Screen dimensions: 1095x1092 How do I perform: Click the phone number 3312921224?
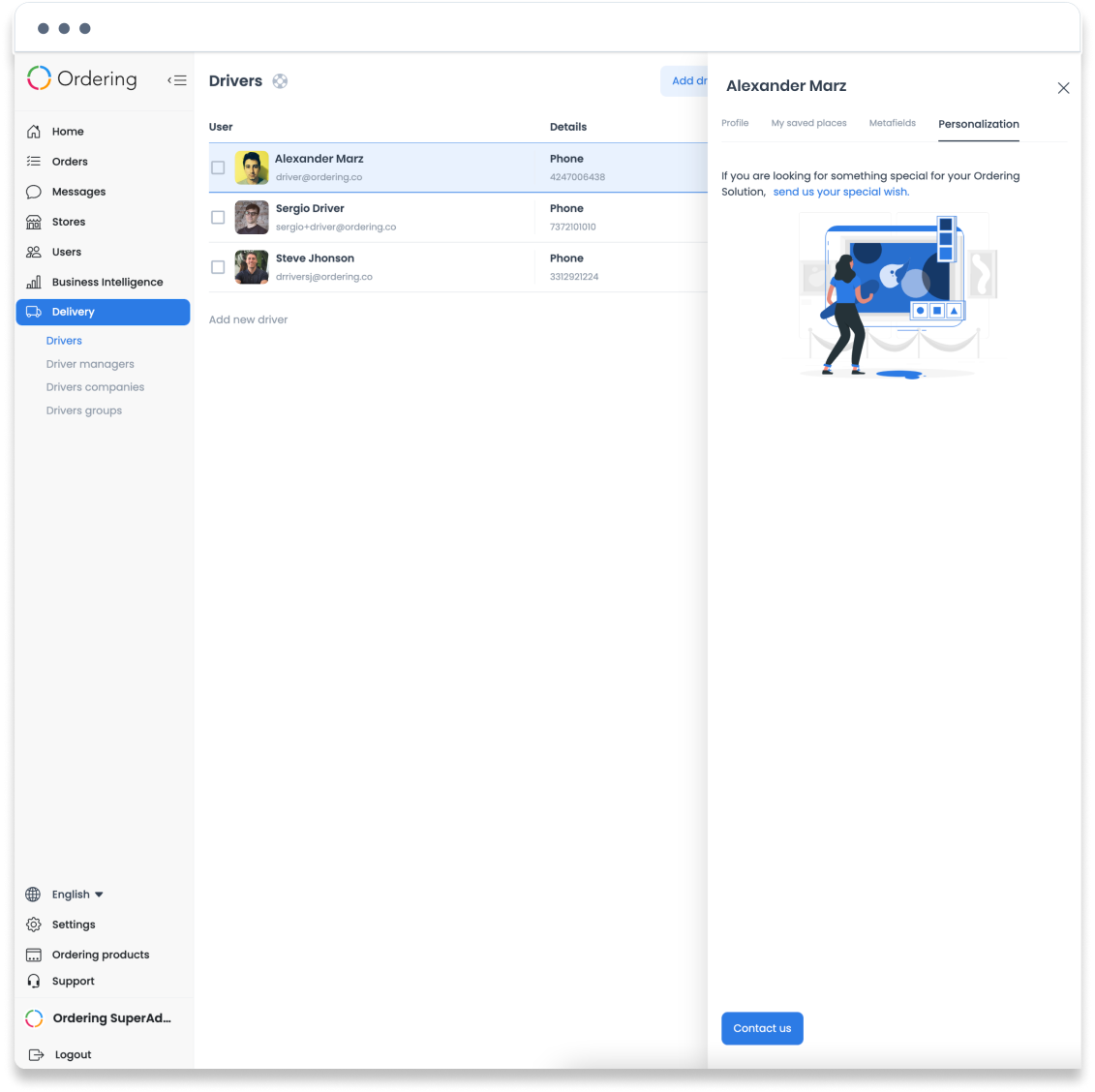[574, 277]
